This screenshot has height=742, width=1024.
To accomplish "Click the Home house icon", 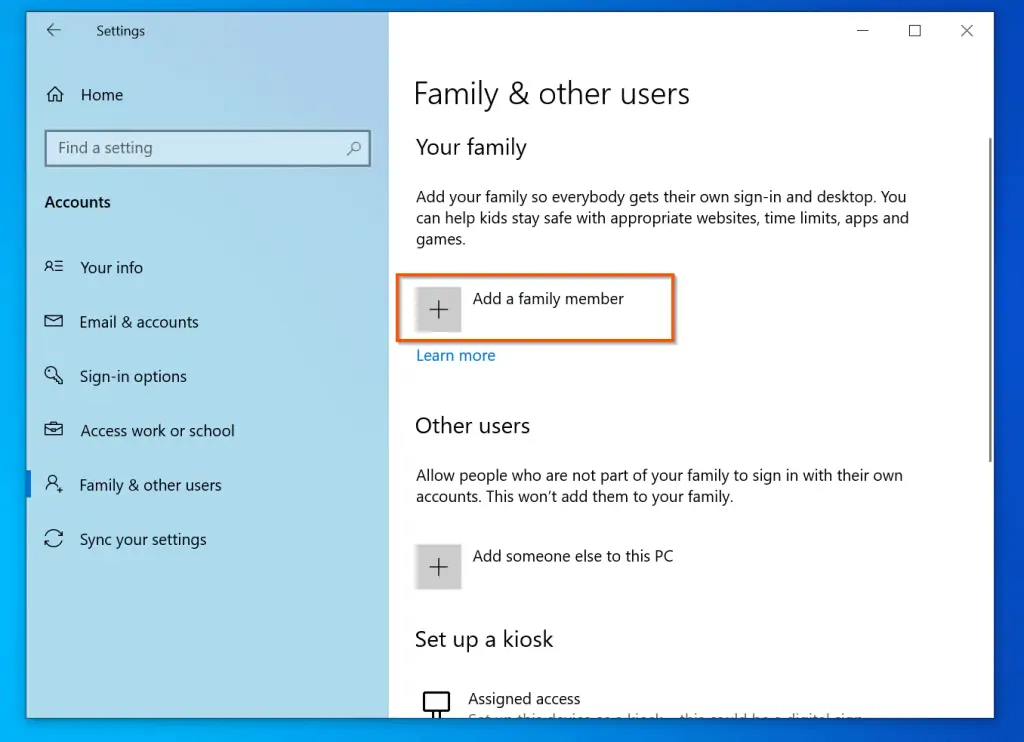I will (x=55, y=95).
